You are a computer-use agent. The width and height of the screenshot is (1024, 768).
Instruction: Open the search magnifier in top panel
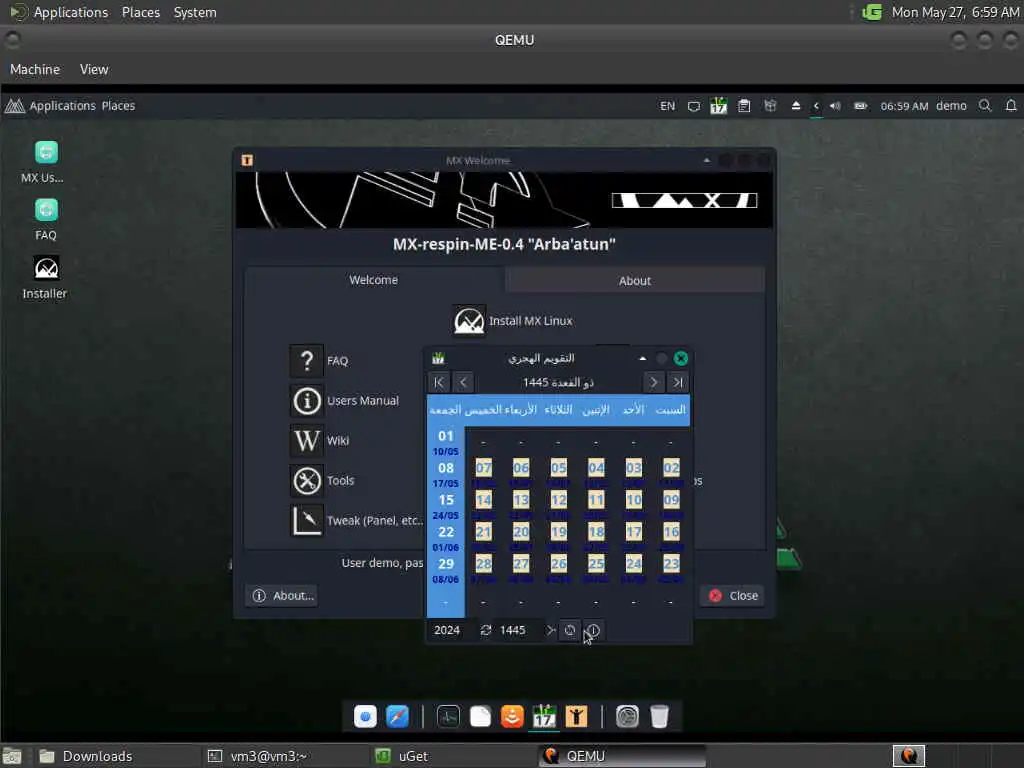tap(985, 106)
